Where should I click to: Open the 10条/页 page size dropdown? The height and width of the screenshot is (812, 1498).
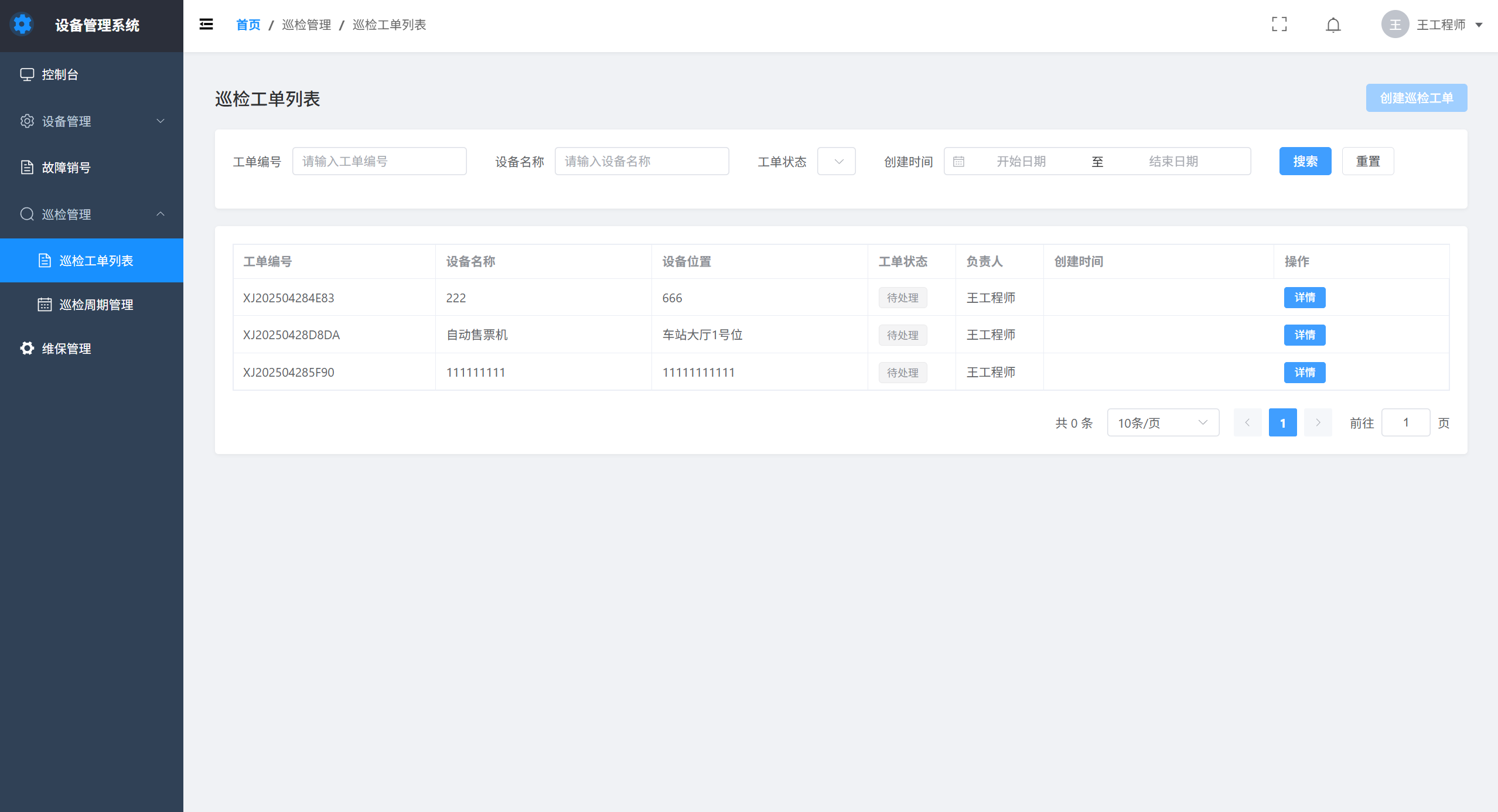point(1162,422)
